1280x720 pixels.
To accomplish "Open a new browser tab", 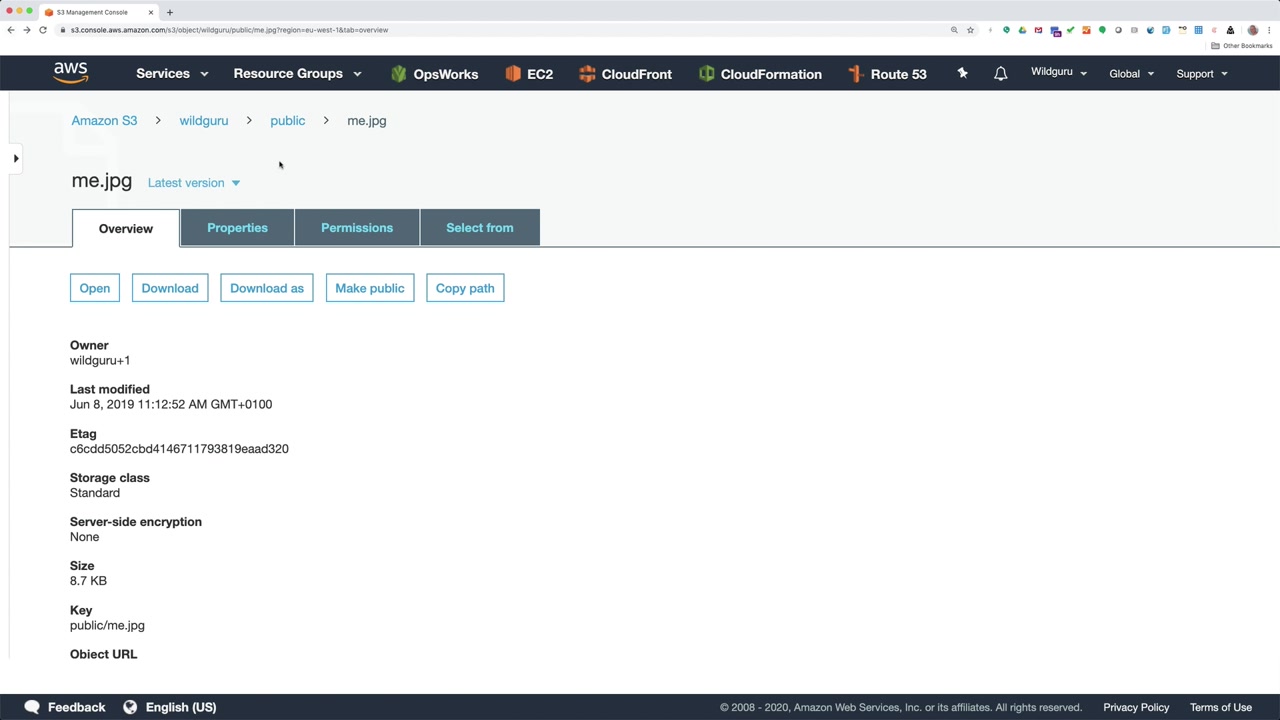I will click(x=170, y=12).
